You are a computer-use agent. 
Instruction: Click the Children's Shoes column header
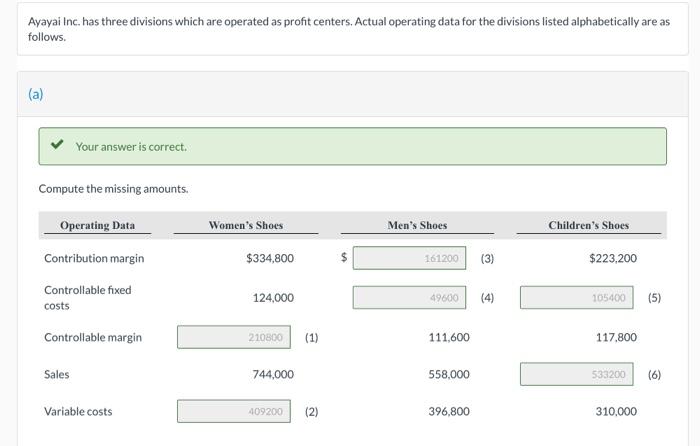[x=588, y=225]
